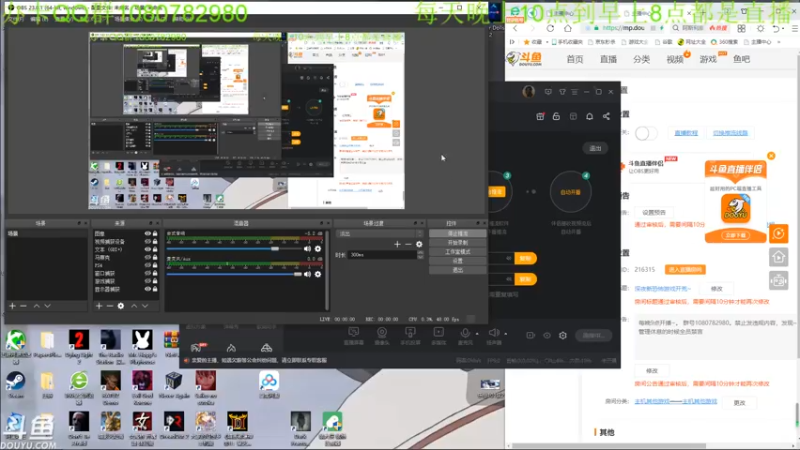Open 分类 tab on Douyu site

(641, 59)
